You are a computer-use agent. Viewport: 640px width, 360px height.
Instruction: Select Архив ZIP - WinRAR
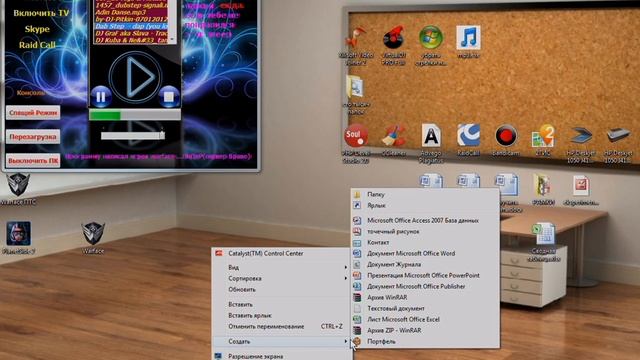pyautogui.click(x=425, y=331)
